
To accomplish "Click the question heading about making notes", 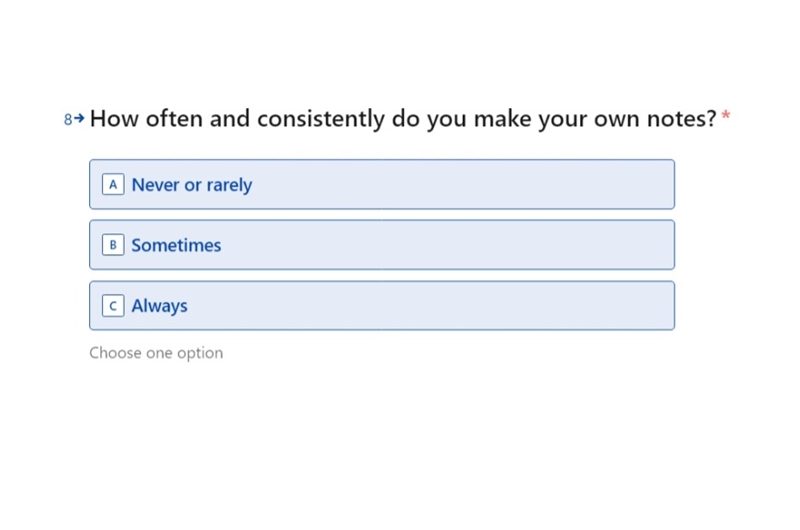I will [403, 119].
